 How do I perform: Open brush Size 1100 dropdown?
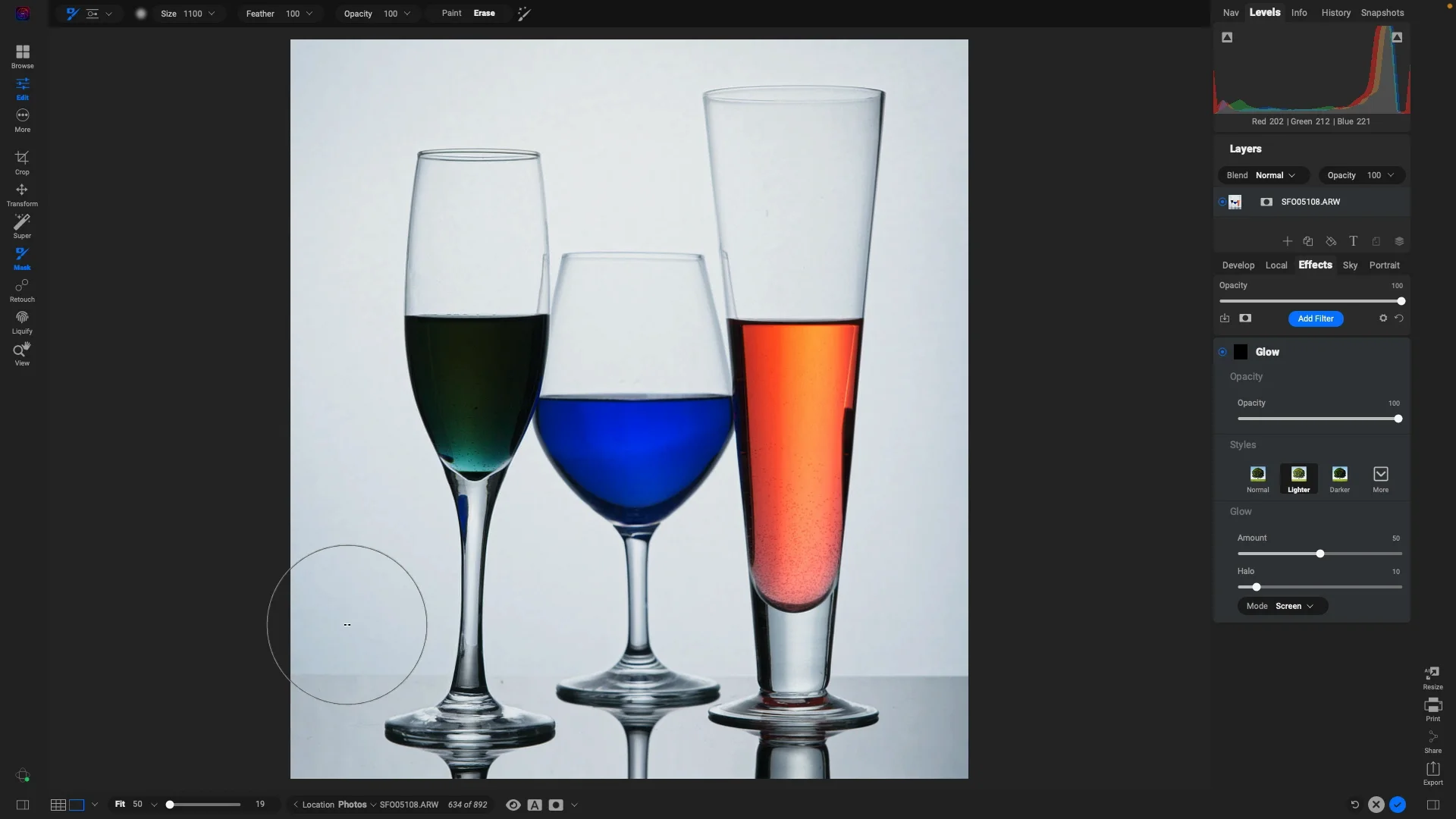click(x=188, y=14)
